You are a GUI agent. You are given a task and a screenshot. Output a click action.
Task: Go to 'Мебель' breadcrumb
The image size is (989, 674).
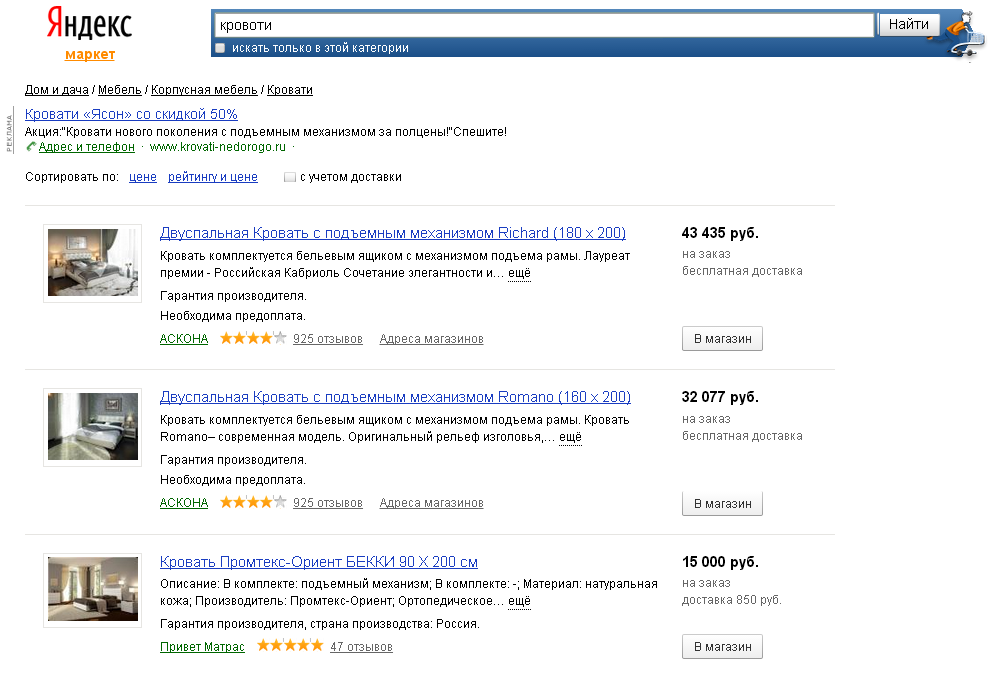pos(120,90)
